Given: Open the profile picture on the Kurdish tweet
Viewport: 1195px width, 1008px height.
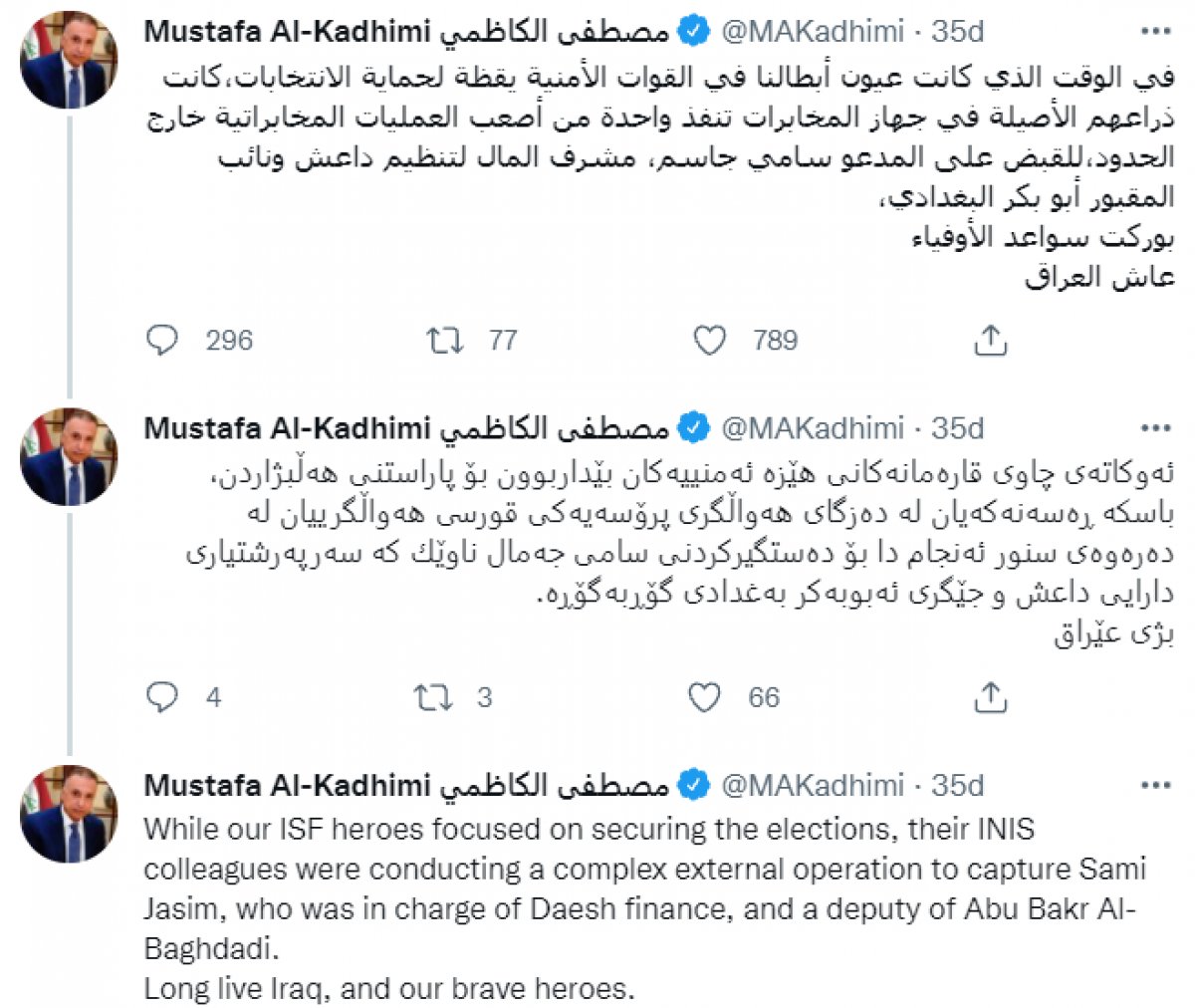Looking at the screenshot, I should coord(70,457).
